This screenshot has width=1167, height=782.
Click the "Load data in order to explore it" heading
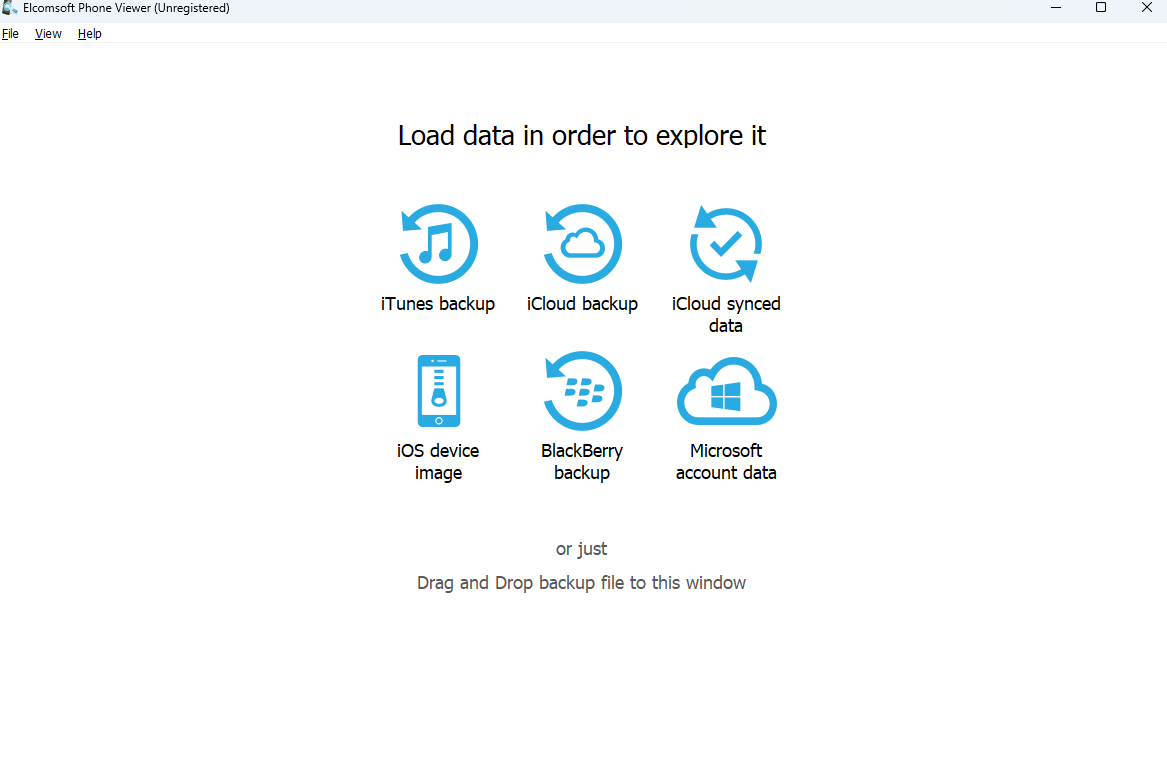coord(582,135)
